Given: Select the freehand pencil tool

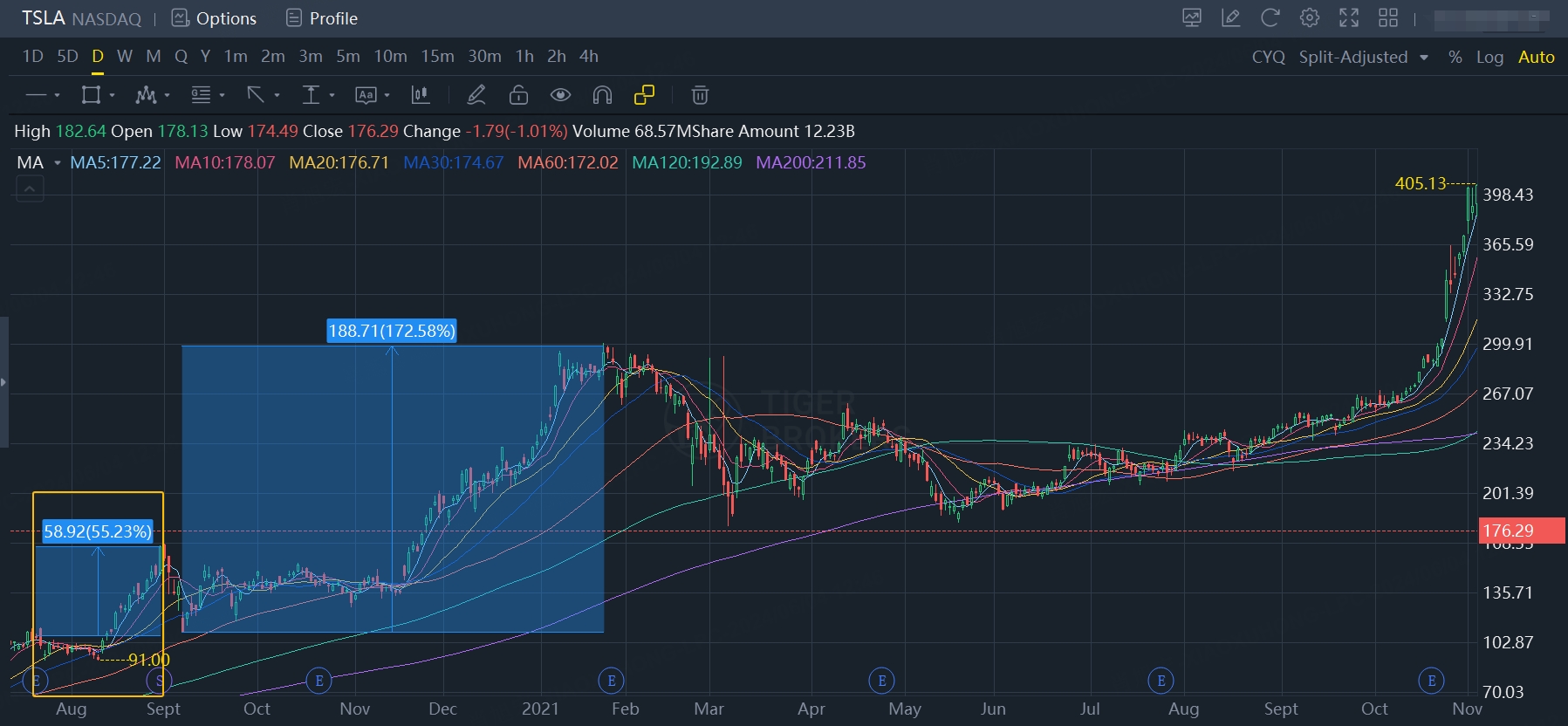Looking at the screenshot, I should (x=476, y=95).
